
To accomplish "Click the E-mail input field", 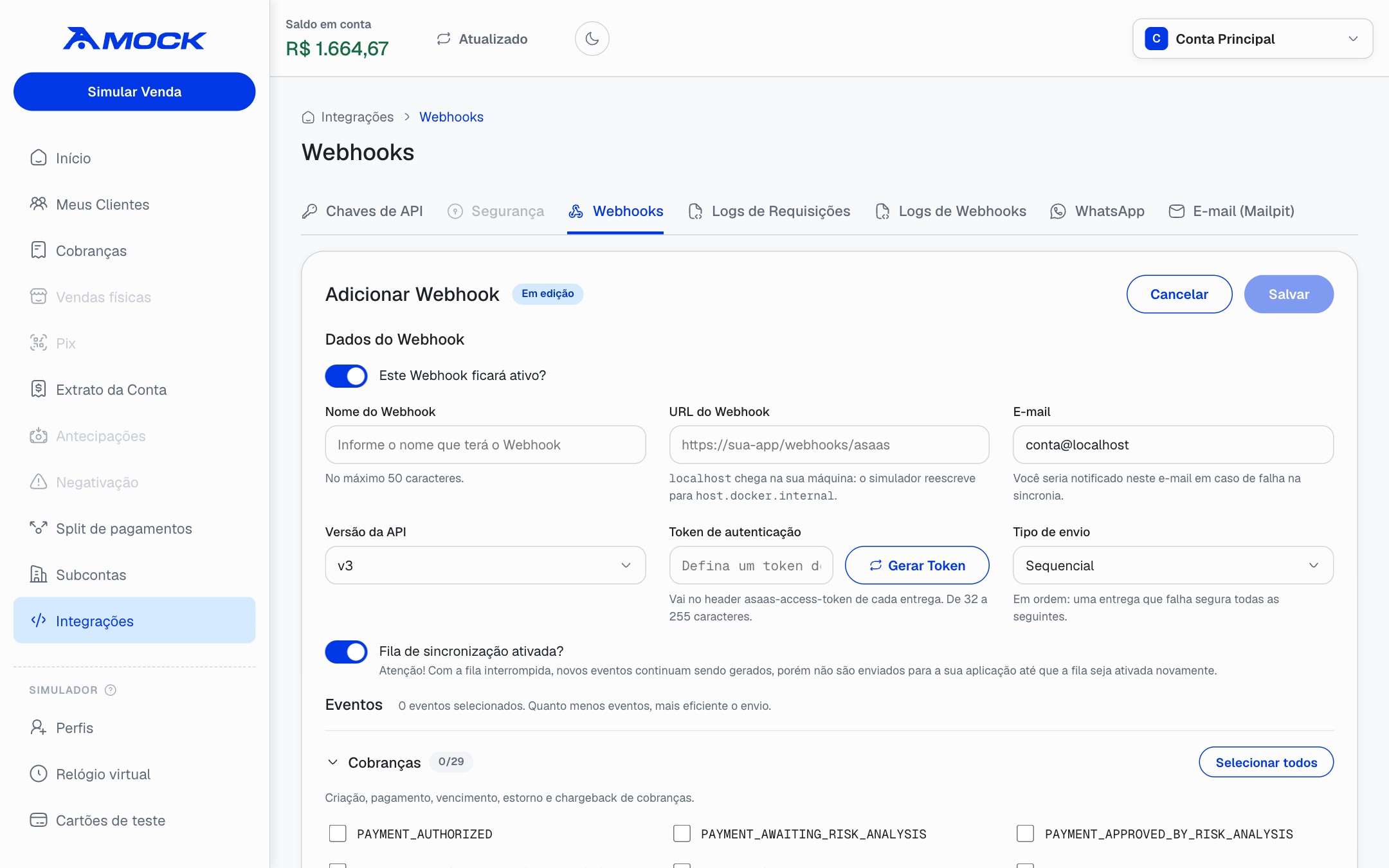I will (1173, 444).
